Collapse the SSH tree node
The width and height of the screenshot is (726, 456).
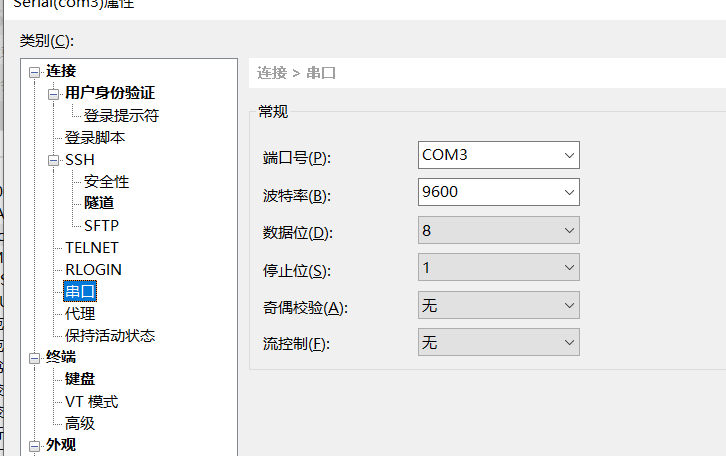[54, 159]
